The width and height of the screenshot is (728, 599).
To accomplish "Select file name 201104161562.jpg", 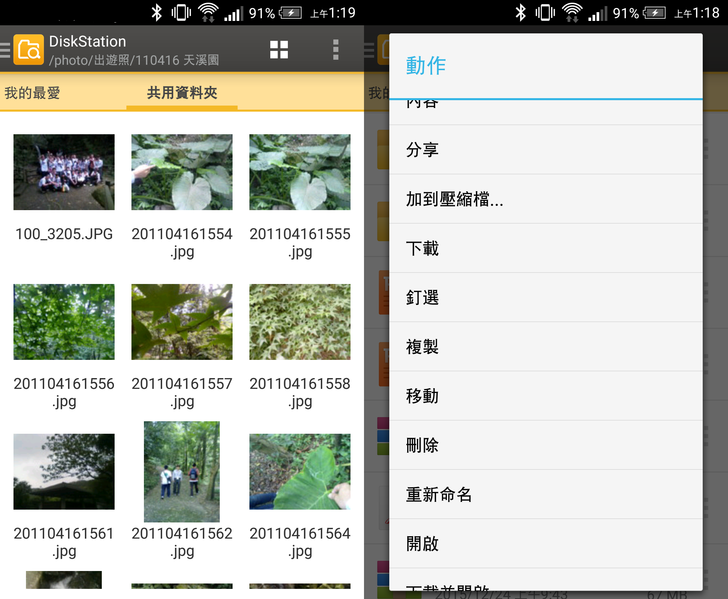I will point(182,543).
